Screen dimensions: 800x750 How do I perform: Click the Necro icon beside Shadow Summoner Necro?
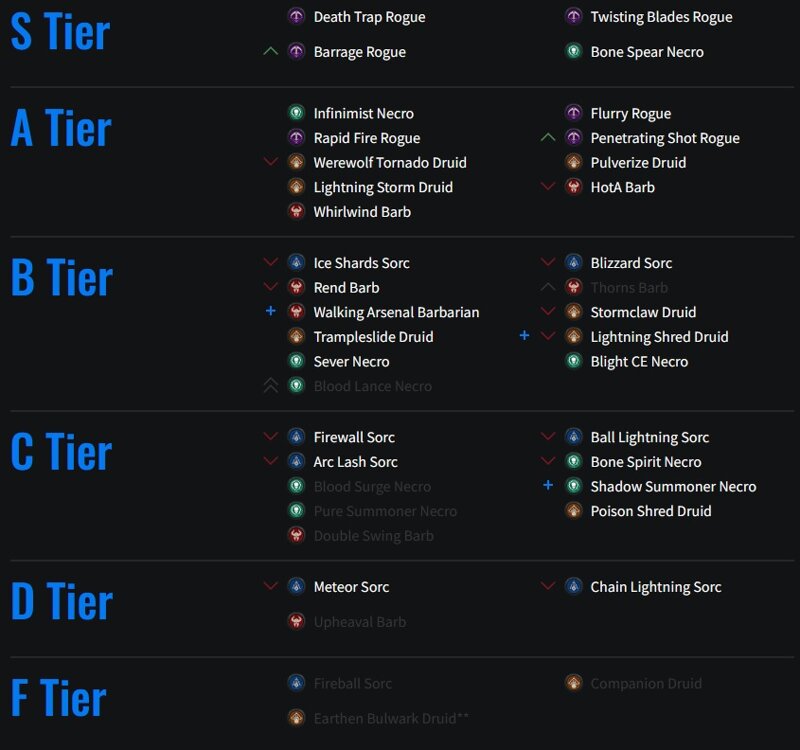pos(573,486)
